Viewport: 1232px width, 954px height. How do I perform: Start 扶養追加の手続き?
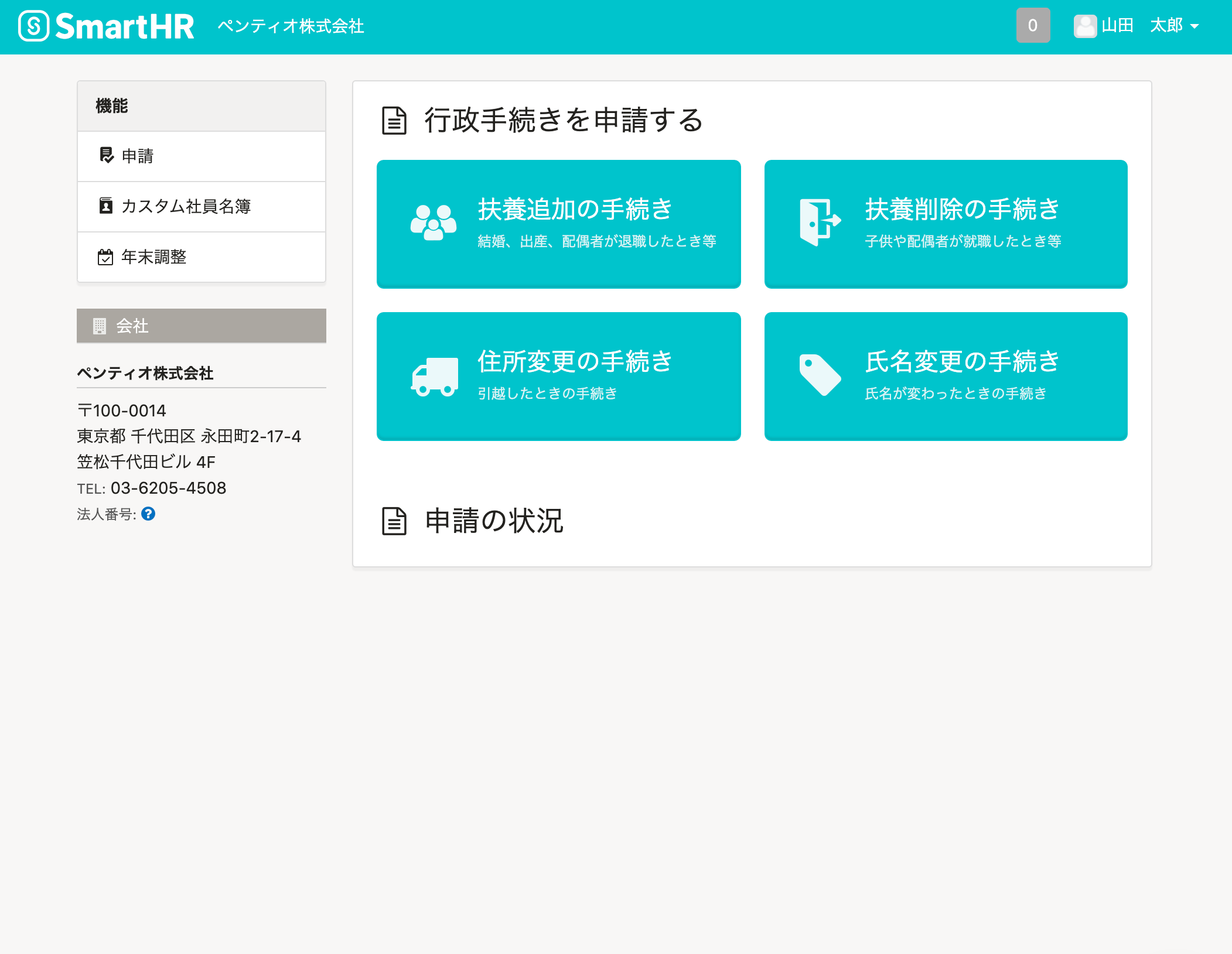pyautogui.click(x=559, y=224)
